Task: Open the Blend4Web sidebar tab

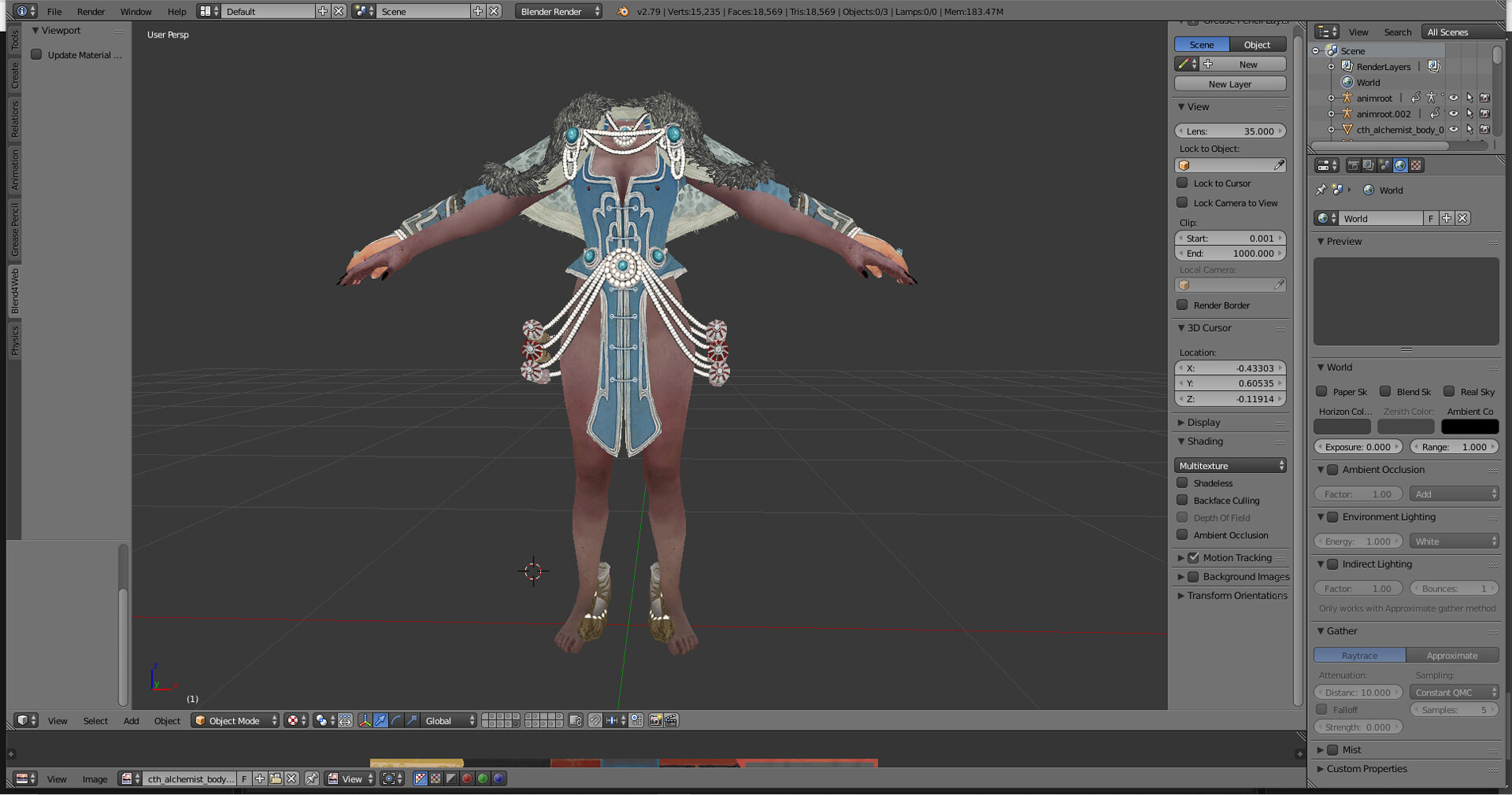Action: coord(14,290)
